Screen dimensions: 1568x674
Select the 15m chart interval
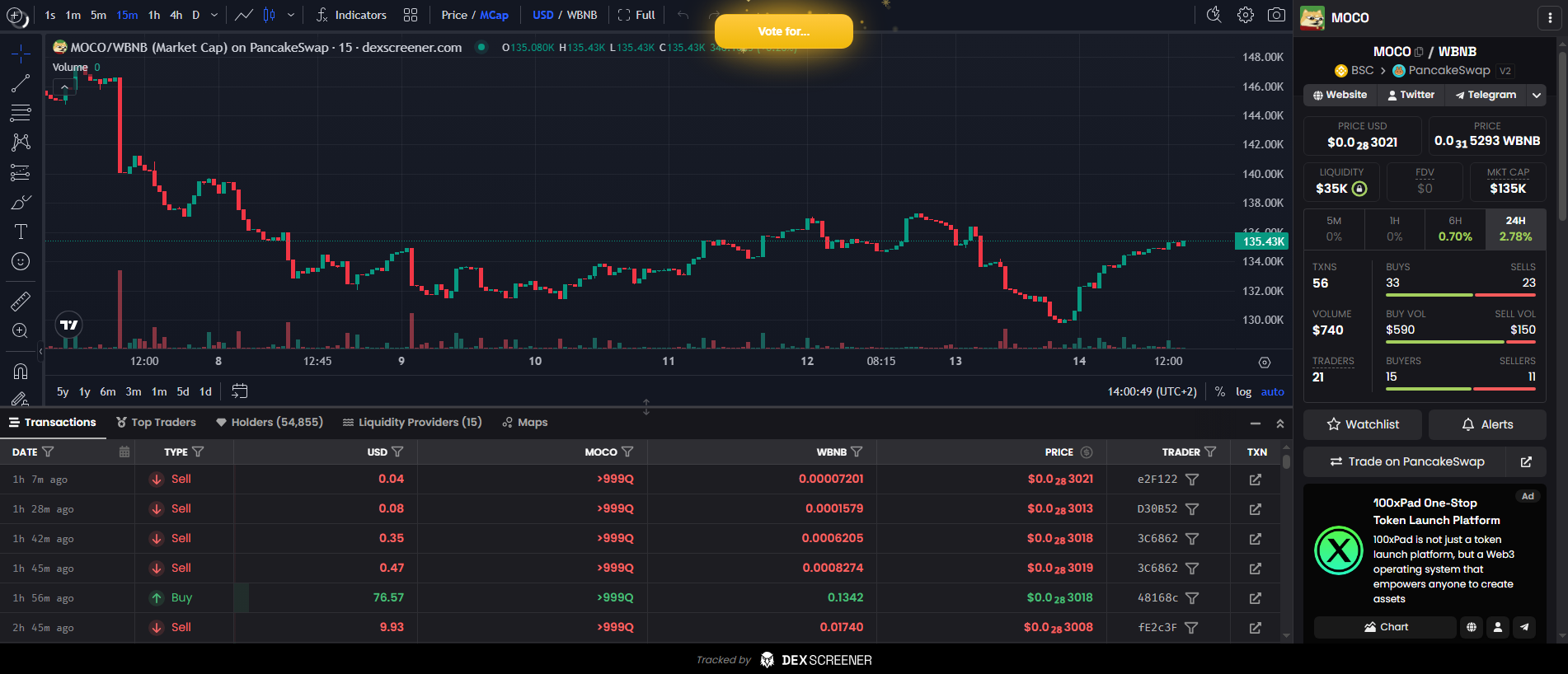coord(127,15)
